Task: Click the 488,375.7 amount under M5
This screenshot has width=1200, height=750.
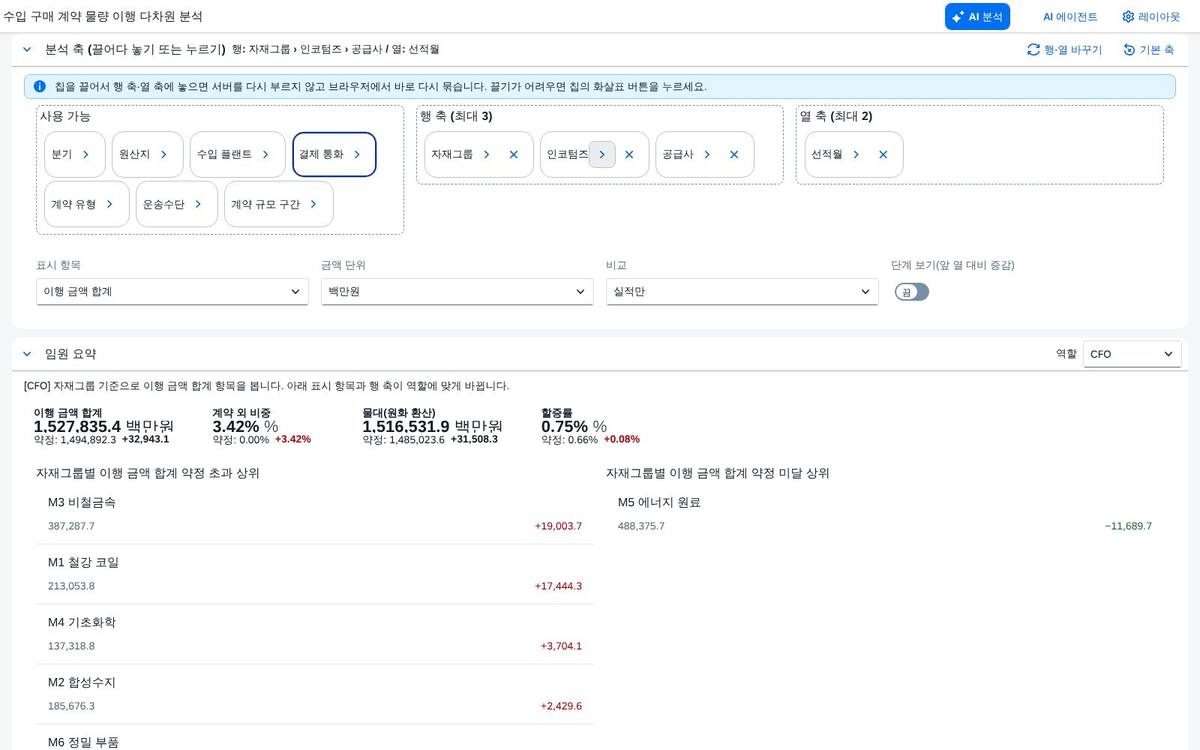Action: click(x=641, y=526)
